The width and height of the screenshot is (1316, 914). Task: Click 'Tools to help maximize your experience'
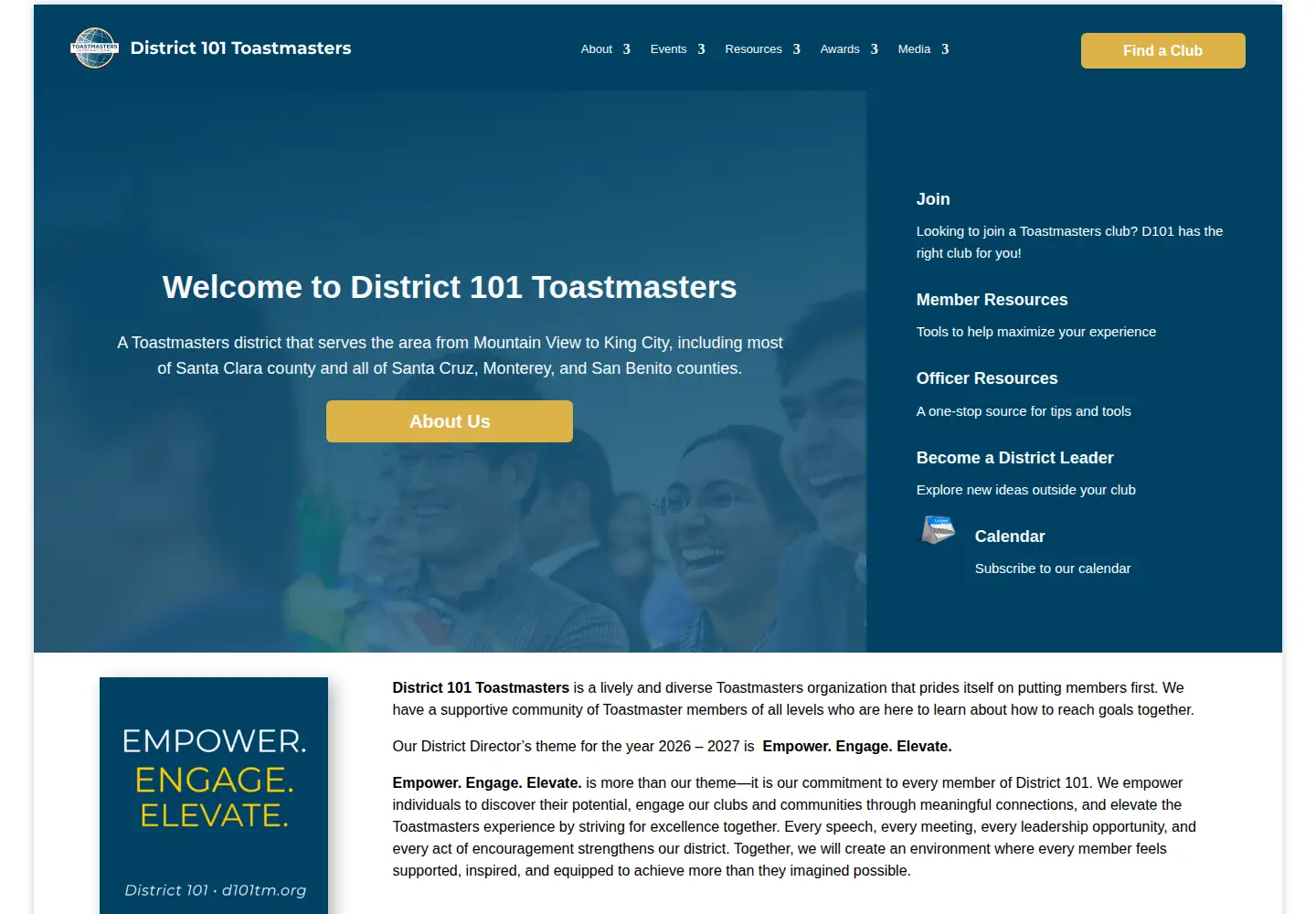[1036, 332]
